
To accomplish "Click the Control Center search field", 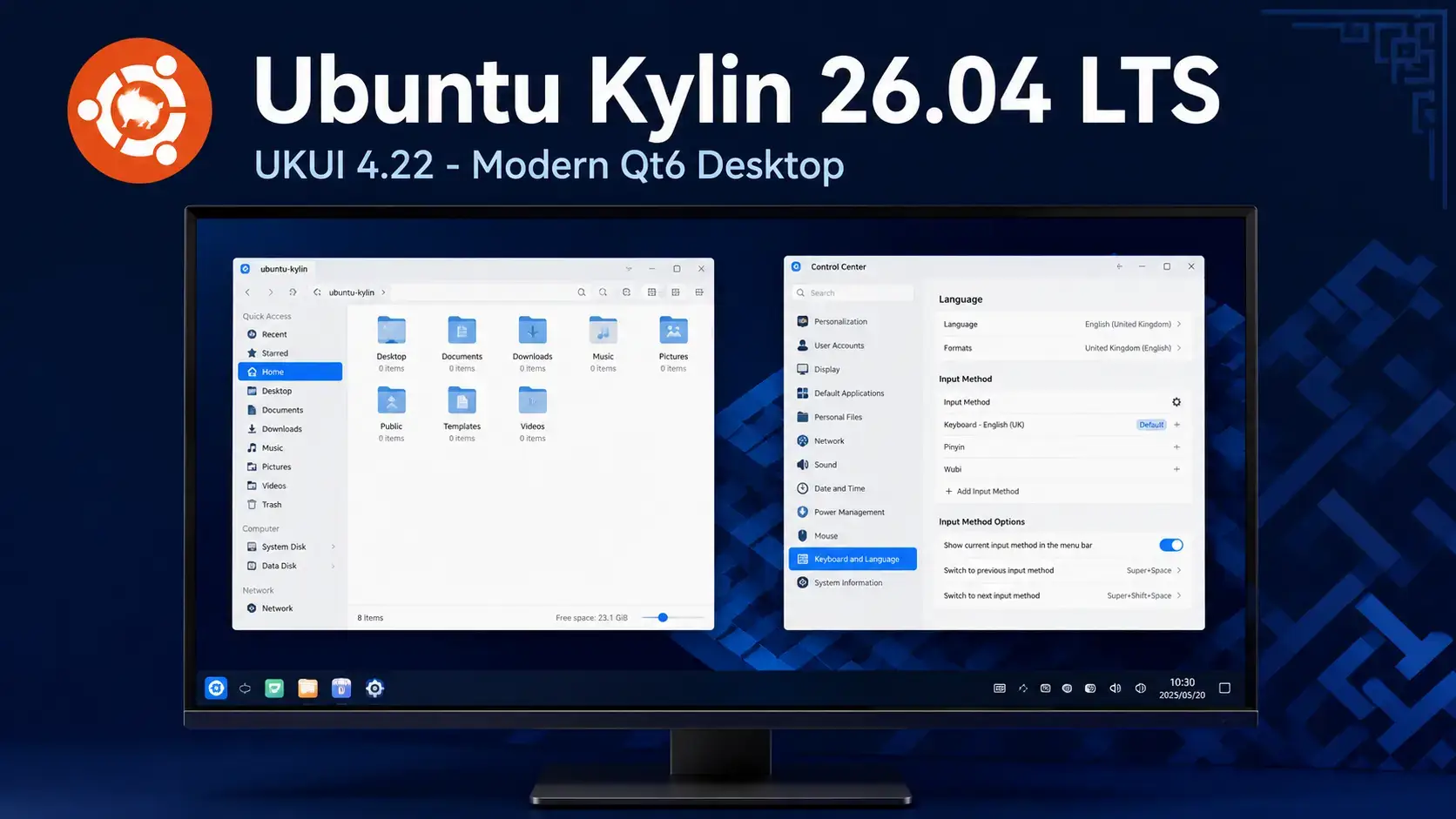I will [853, 293].
